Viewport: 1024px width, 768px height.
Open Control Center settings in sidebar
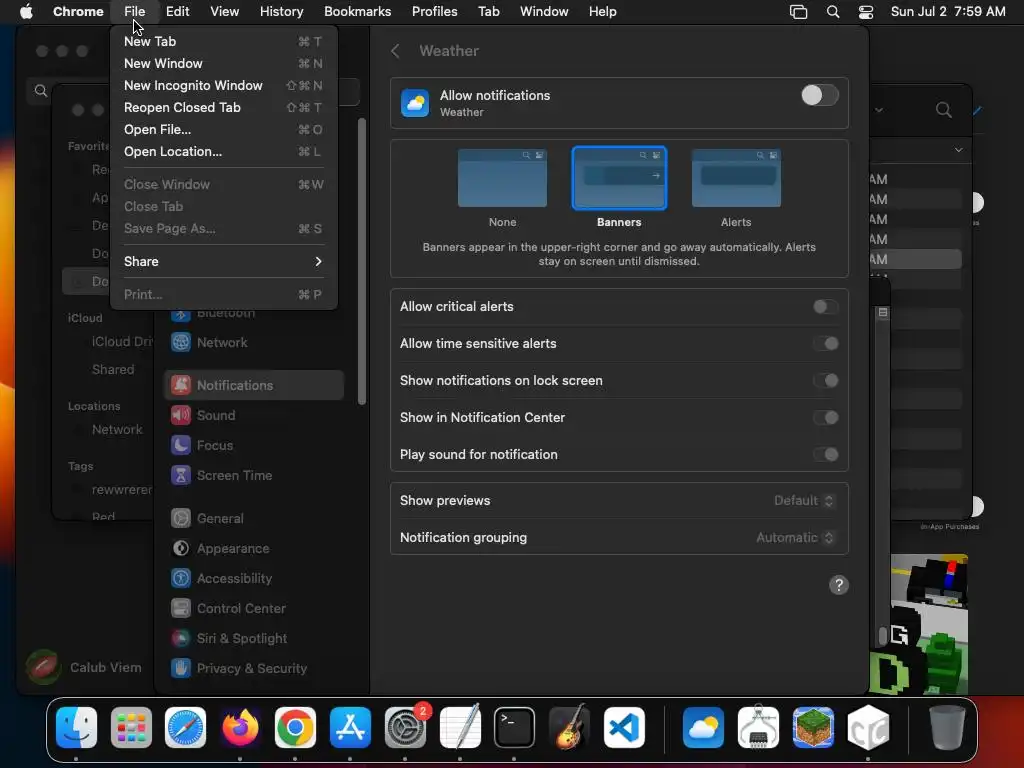255,609
